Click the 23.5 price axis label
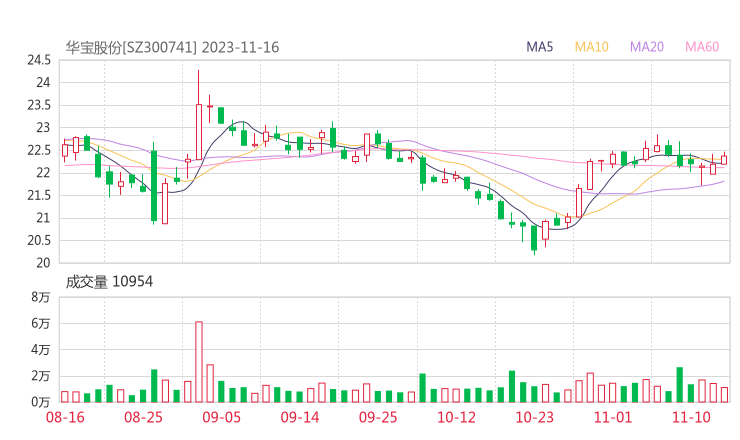Viewport: 740px width, 440px height. [x=39, y=105]
